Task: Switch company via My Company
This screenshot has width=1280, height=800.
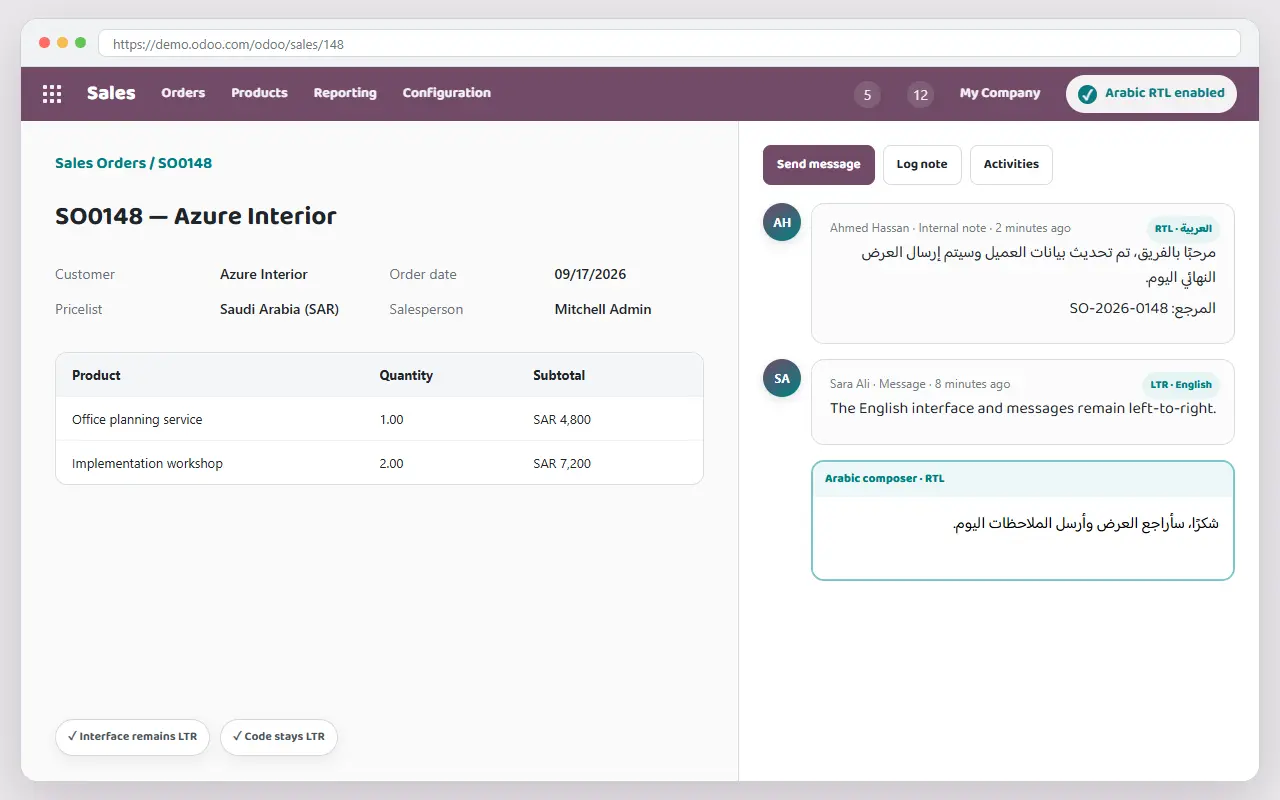Action: (x=1000, y=93)
